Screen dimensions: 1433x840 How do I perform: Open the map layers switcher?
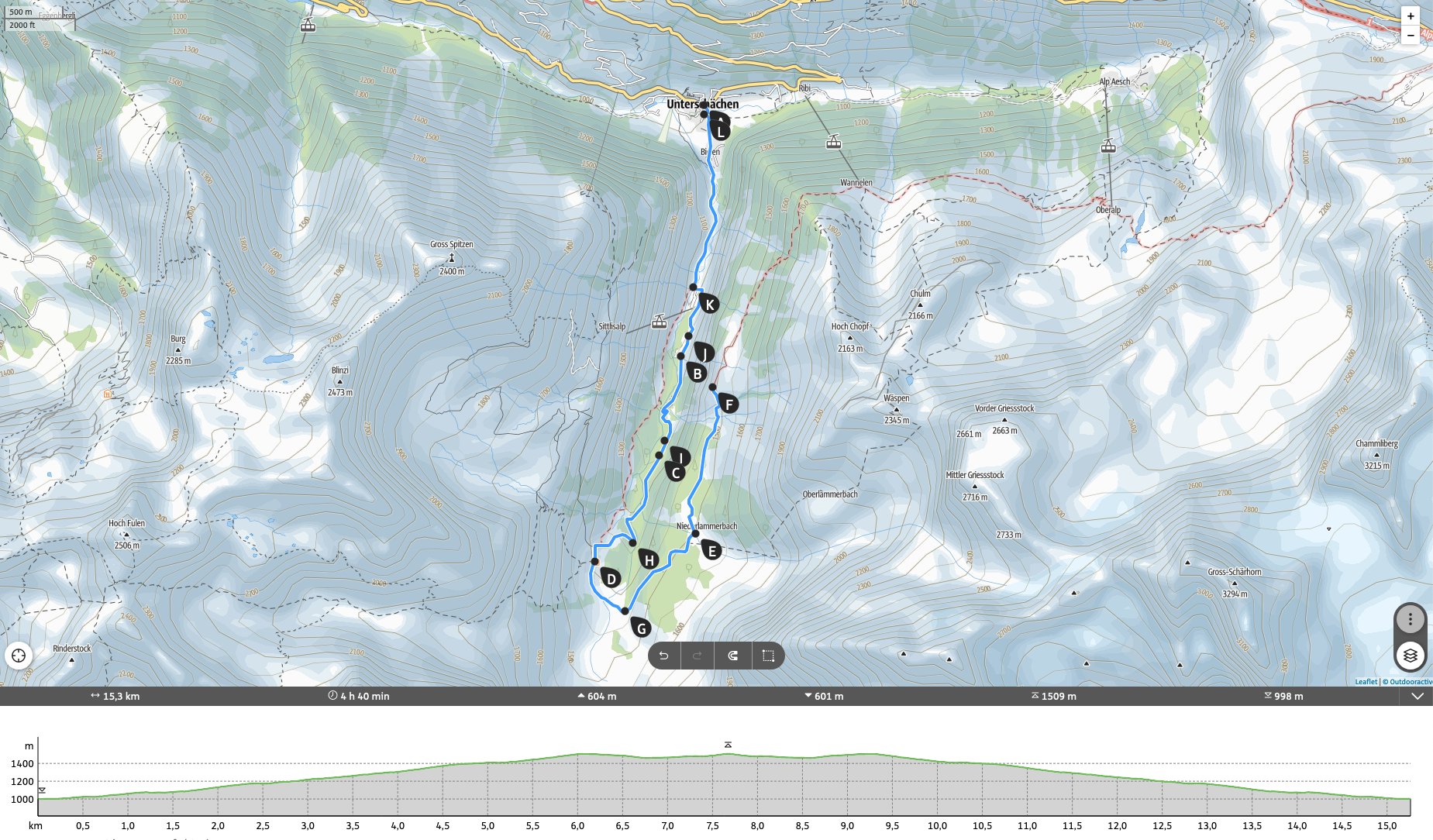click(x=1411, y=656)
